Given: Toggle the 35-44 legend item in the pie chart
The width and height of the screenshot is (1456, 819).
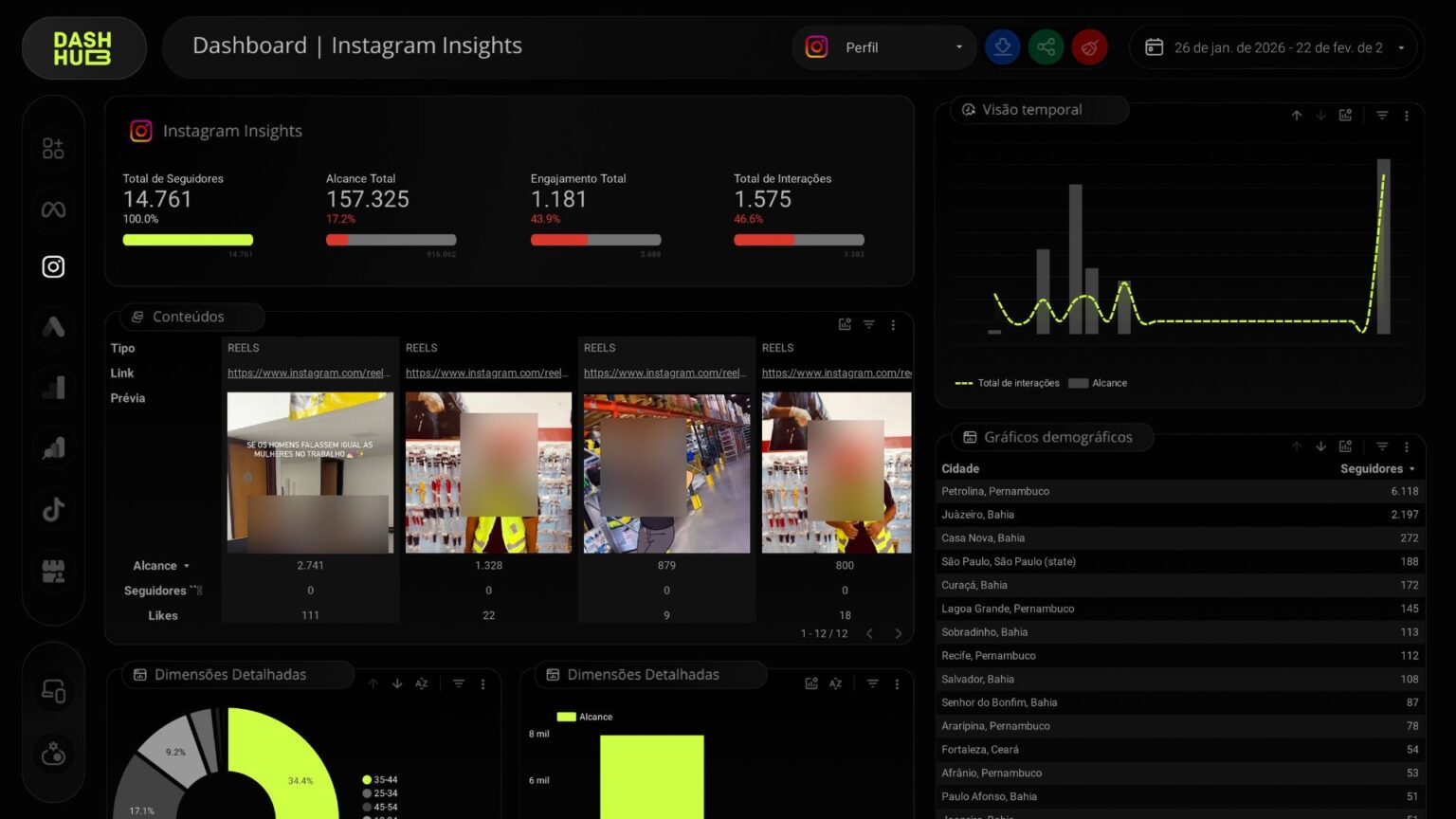Looking at the screenshot, I should pyautogui.click(x=379, y=780).
